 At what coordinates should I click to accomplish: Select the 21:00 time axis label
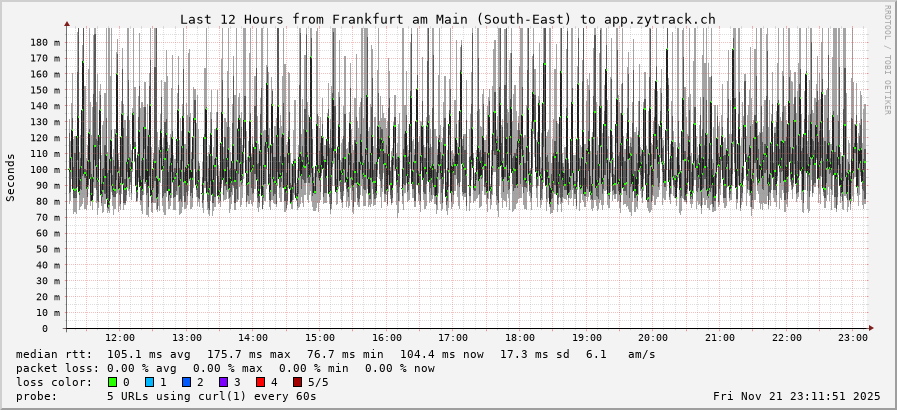point(720,338)
